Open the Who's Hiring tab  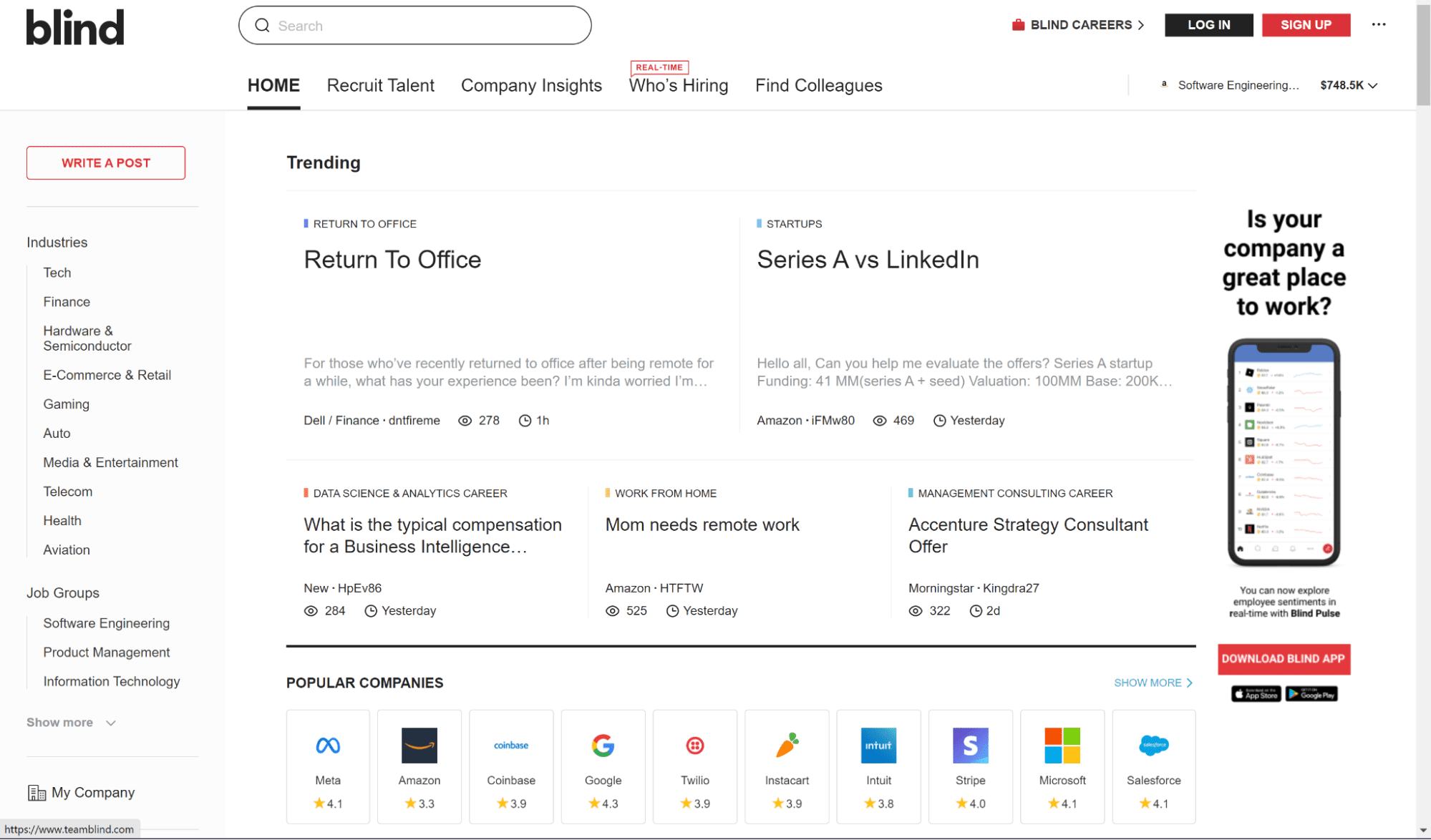click(x=679, y=85)
